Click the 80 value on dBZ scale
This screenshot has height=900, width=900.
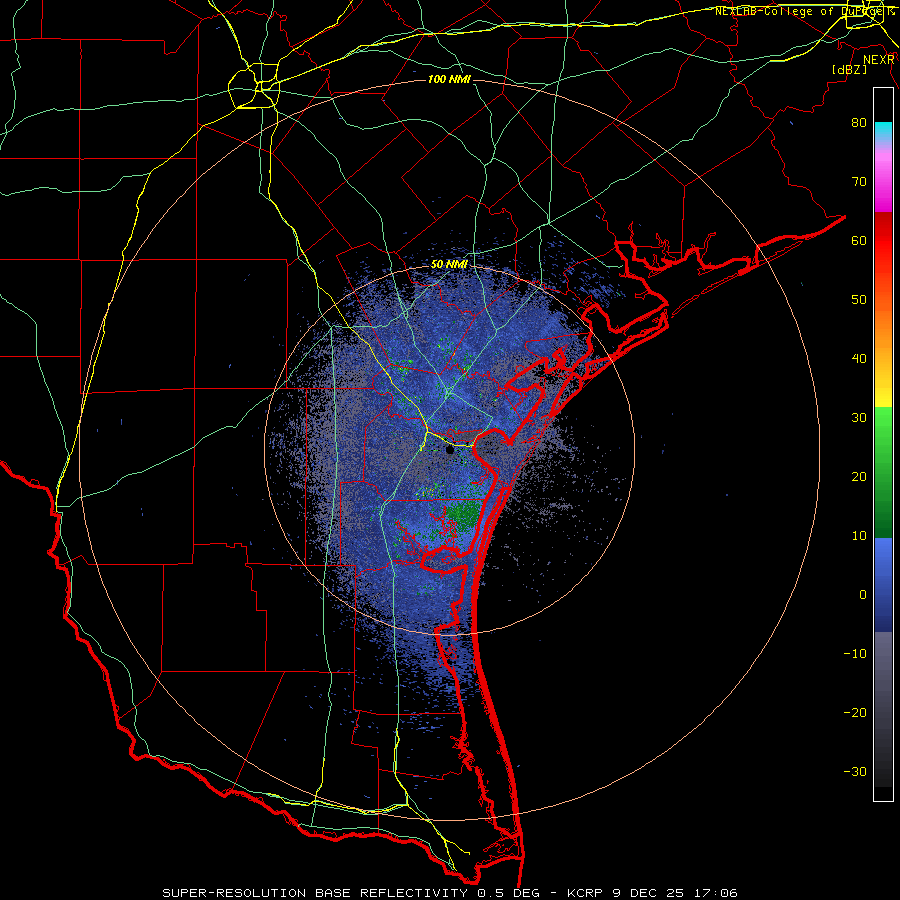pos(859,122)
